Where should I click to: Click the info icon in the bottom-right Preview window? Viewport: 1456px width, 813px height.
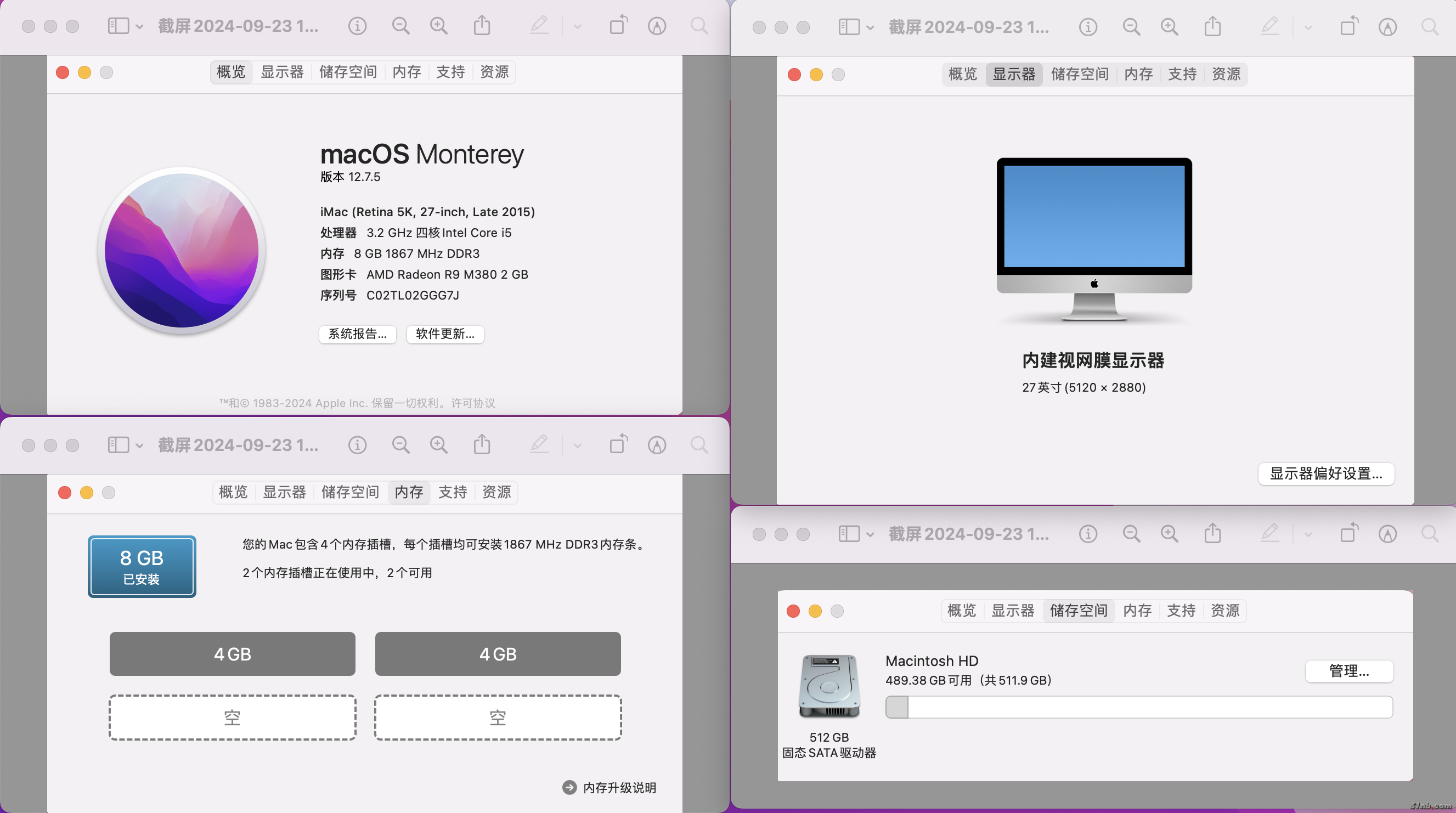[x=1087, y=534]
